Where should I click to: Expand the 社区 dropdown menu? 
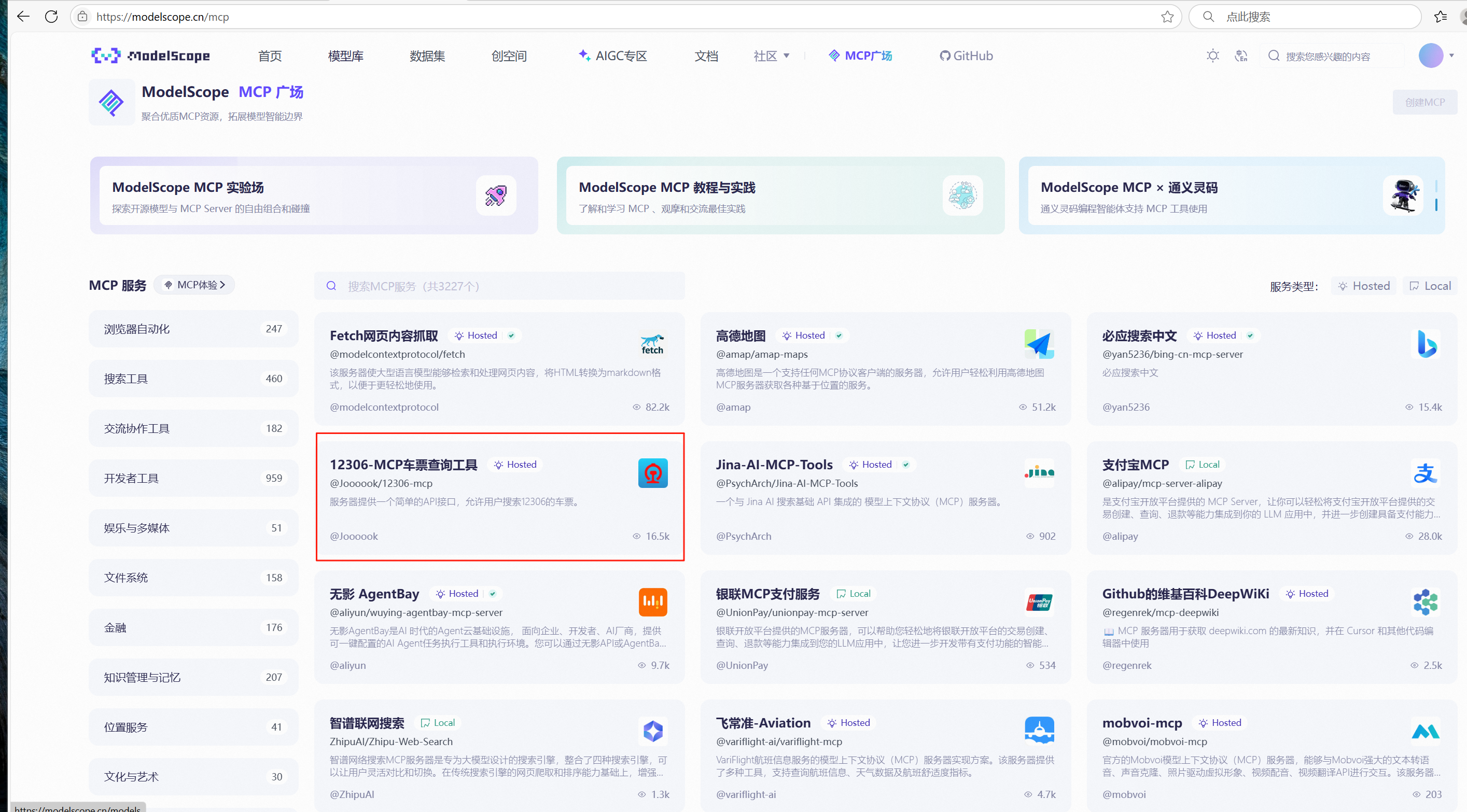click(x=771, y=56)
